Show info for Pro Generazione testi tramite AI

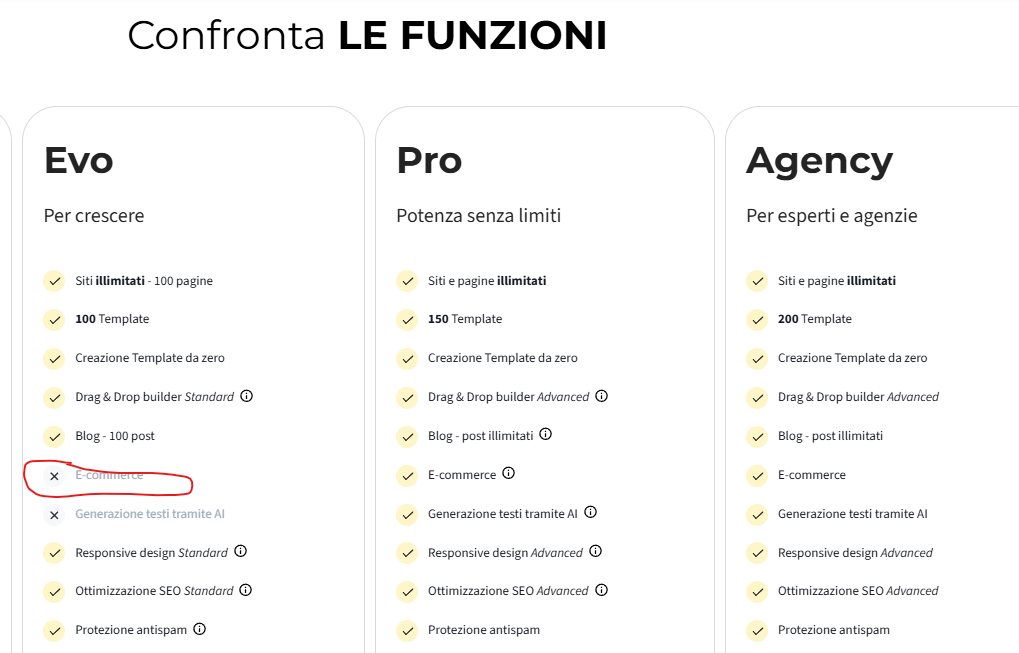[590, 512]
